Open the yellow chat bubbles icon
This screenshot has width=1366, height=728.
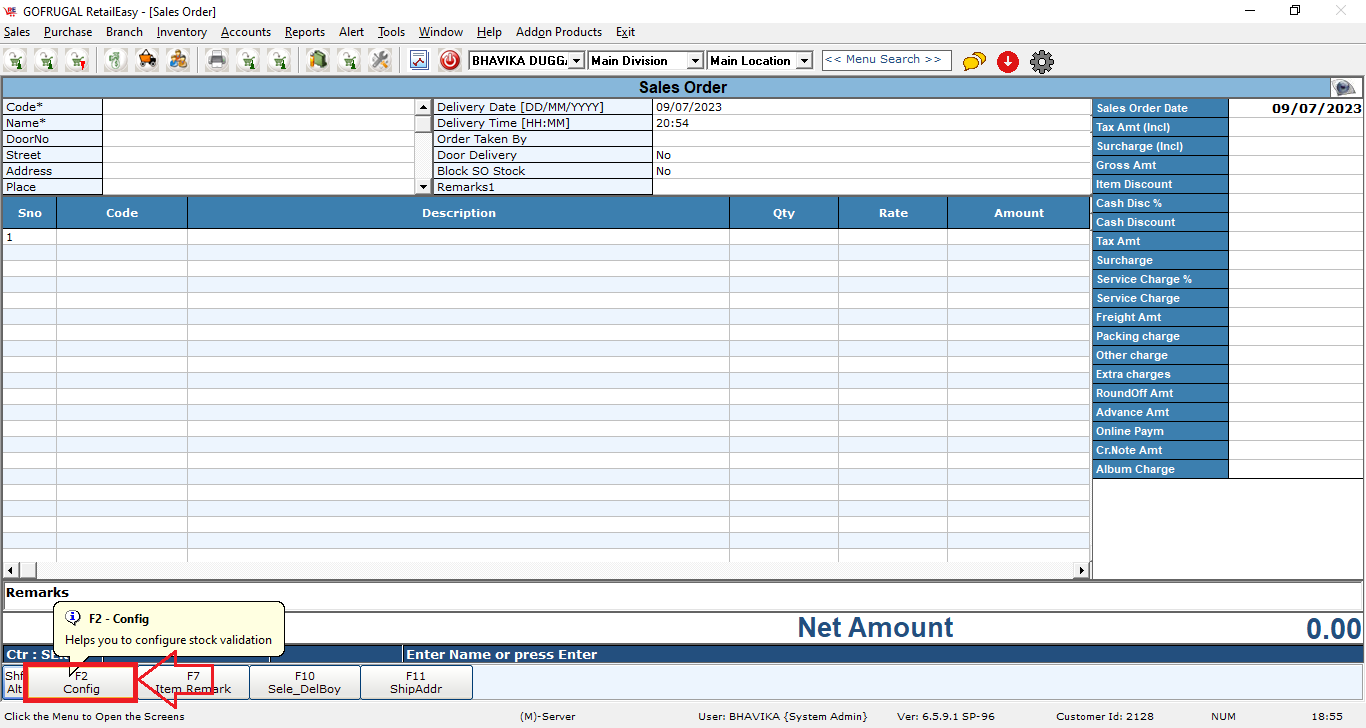974,62
